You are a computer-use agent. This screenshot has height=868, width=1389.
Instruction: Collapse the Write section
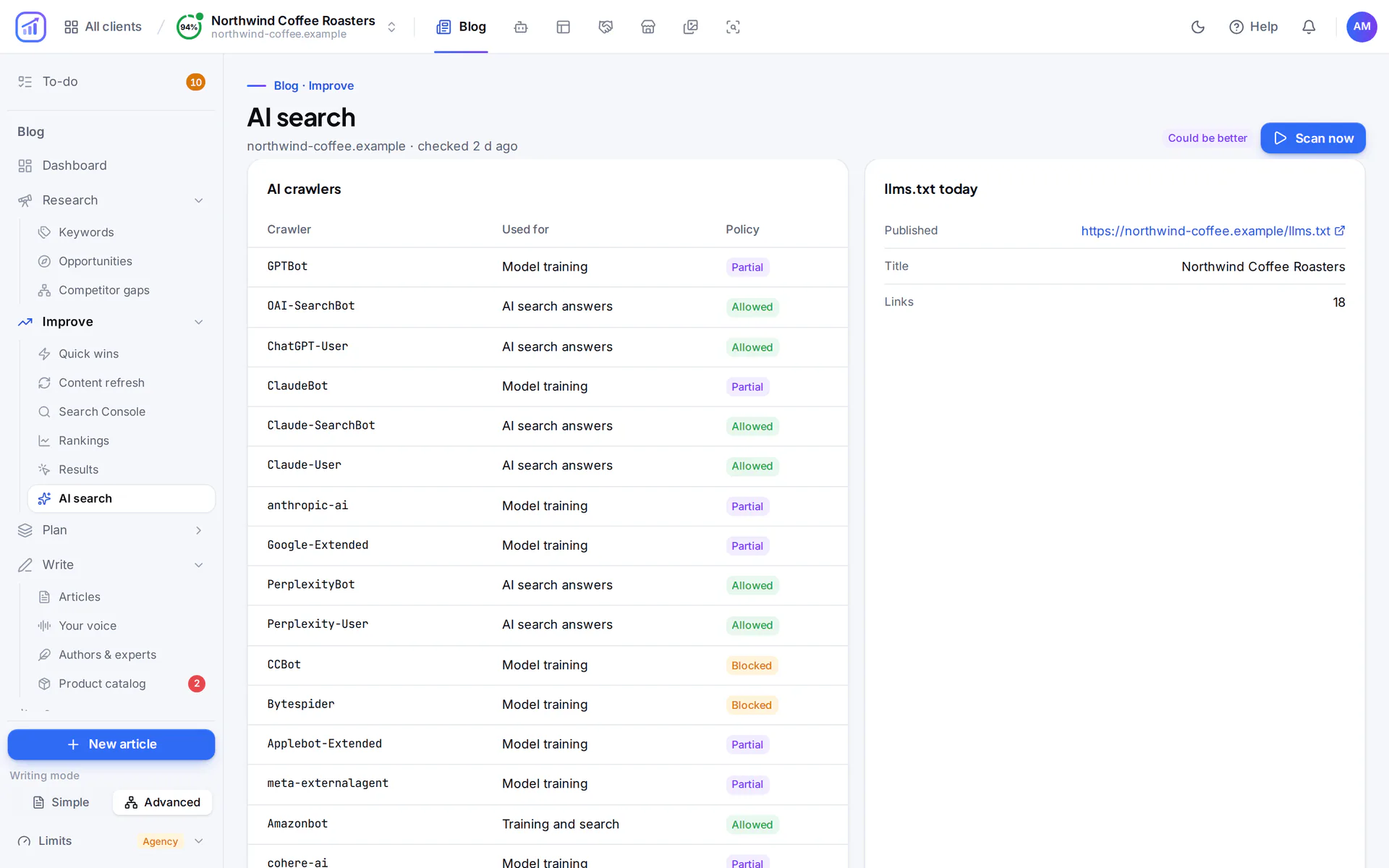(x=111, y=565)
